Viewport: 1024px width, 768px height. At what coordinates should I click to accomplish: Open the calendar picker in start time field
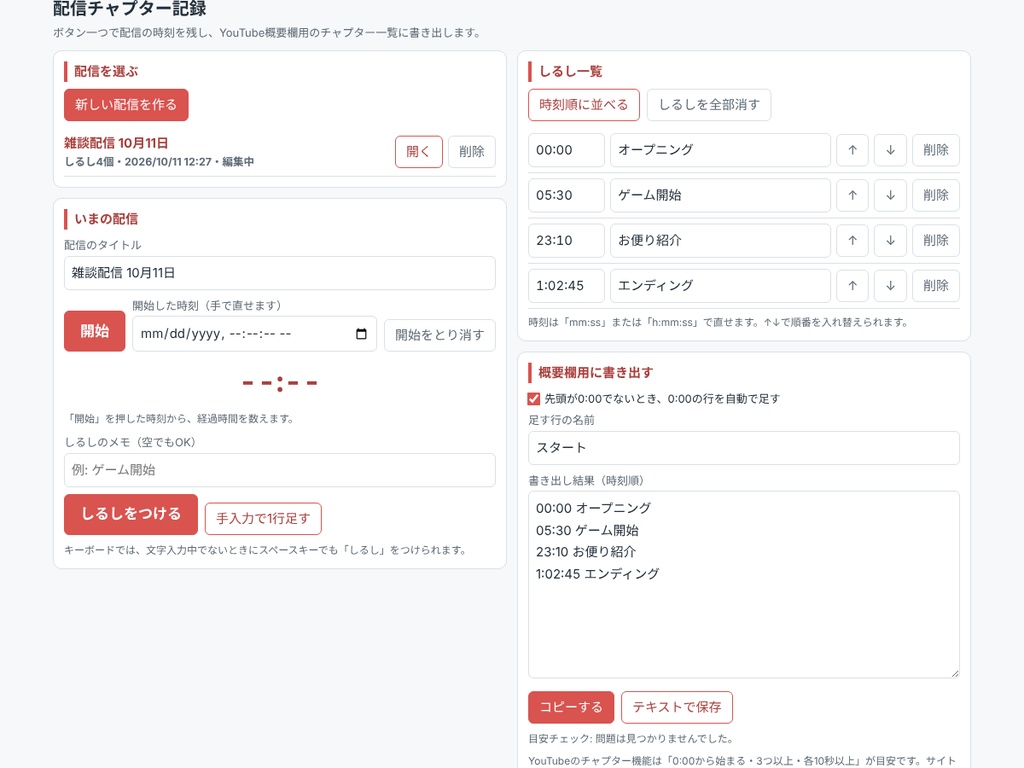tap(361, 334)
